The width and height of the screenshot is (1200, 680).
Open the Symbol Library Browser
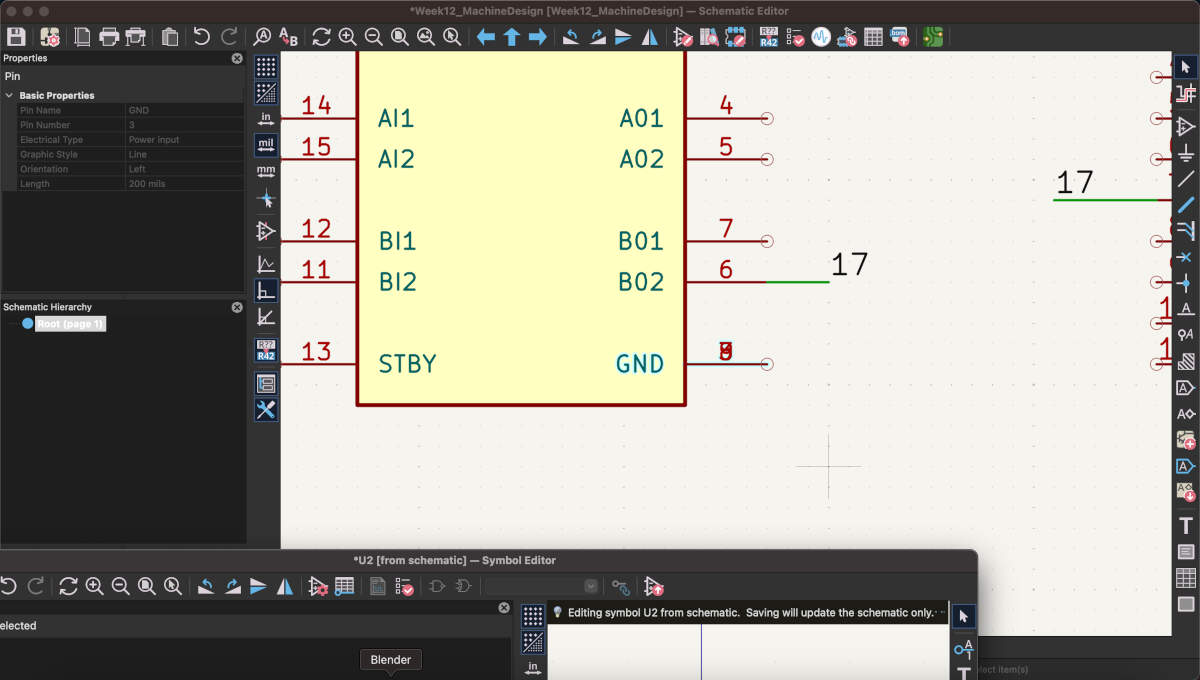click(709, 37)
